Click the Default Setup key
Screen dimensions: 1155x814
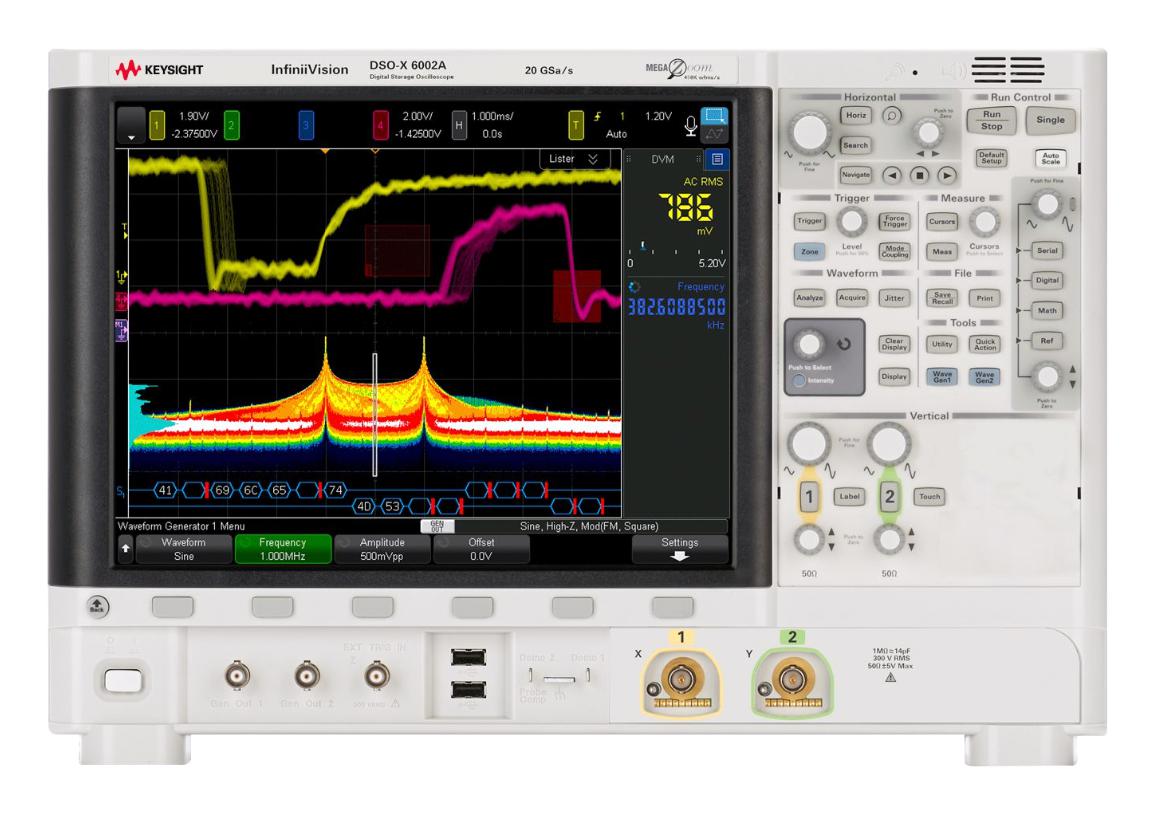pos(991,157)
